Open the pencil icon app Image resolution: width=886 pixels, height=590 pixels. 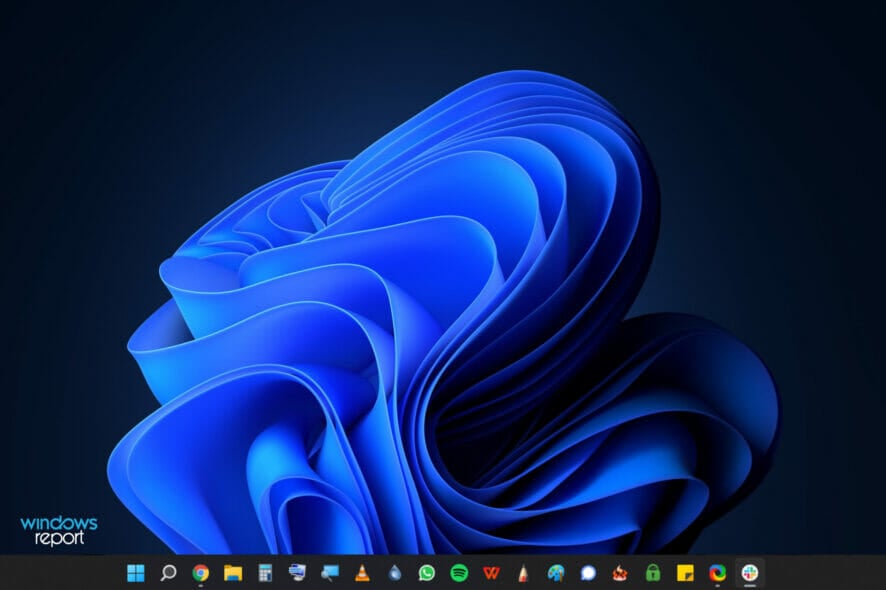pos(523,572)
